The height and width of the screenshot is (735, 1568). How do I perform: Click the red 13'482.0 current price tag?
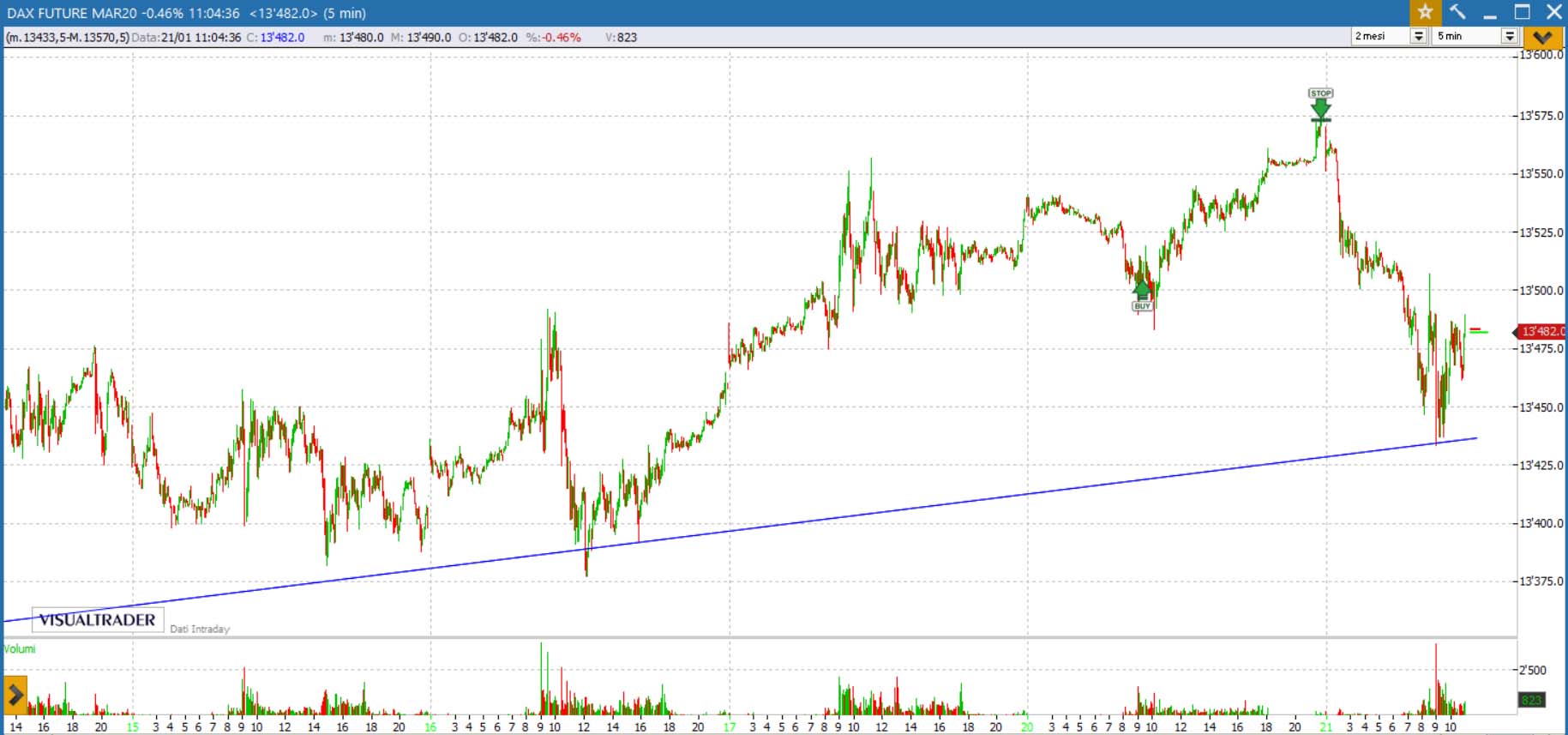click(1540, 331)
